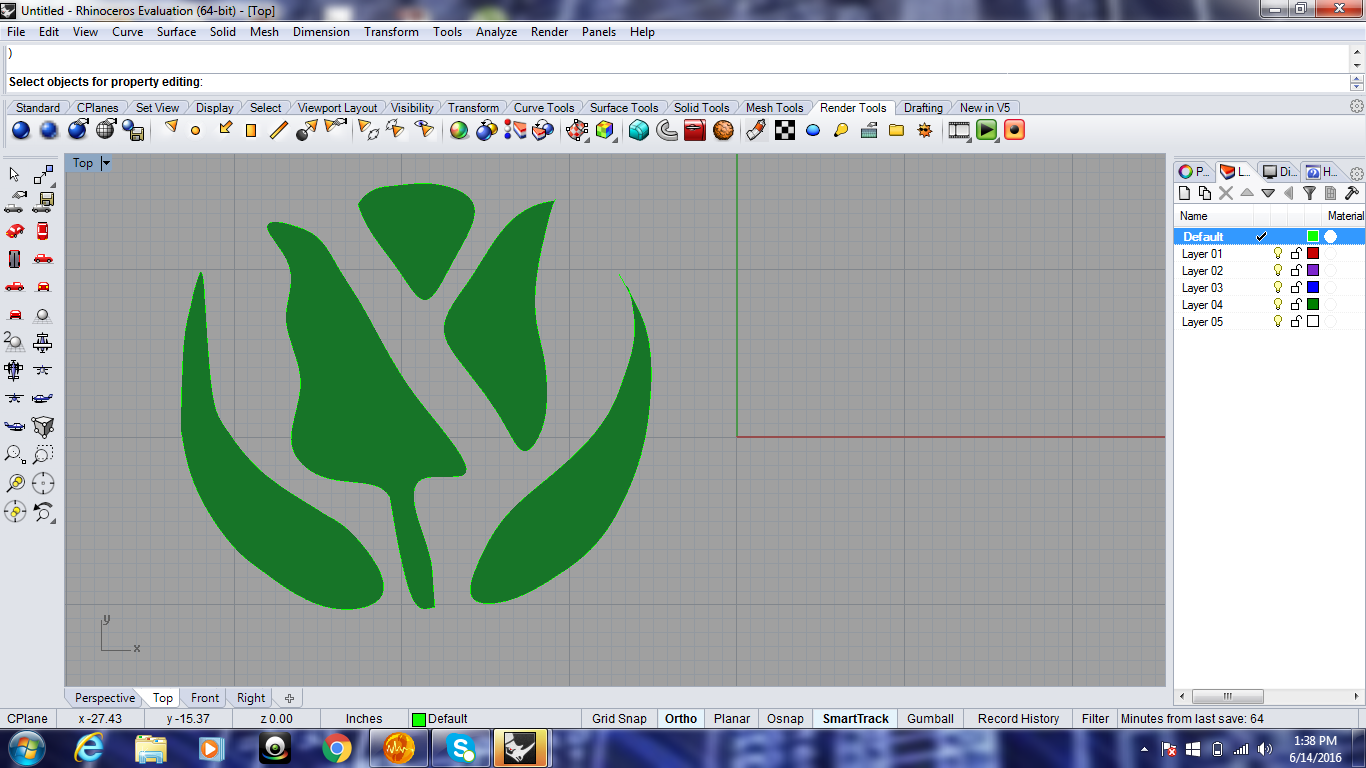Switch to the Surface Tools toolbar tab

[624, 107]
